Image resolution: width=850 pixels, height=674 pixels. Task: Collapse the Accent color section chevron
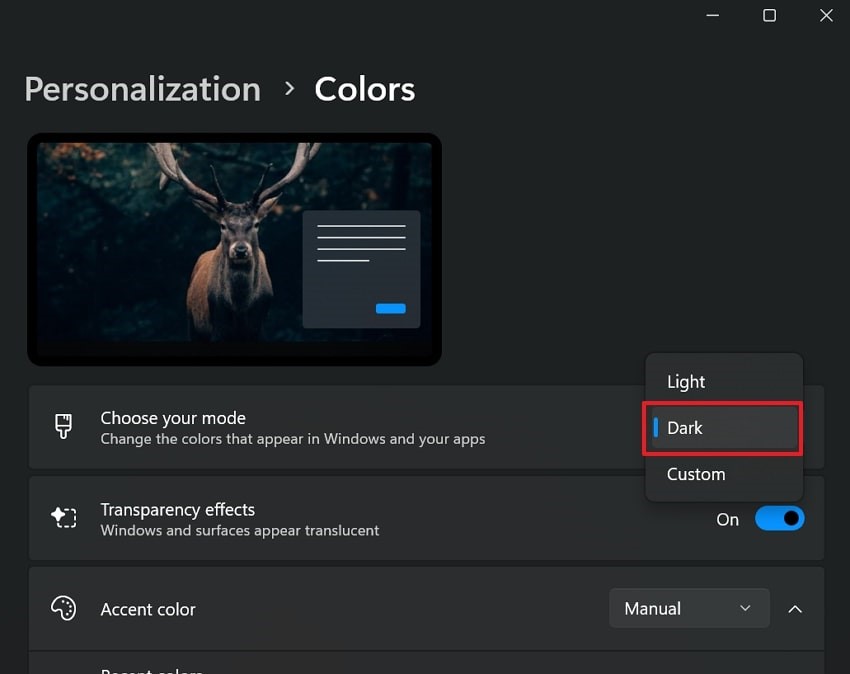coord(795,608)
